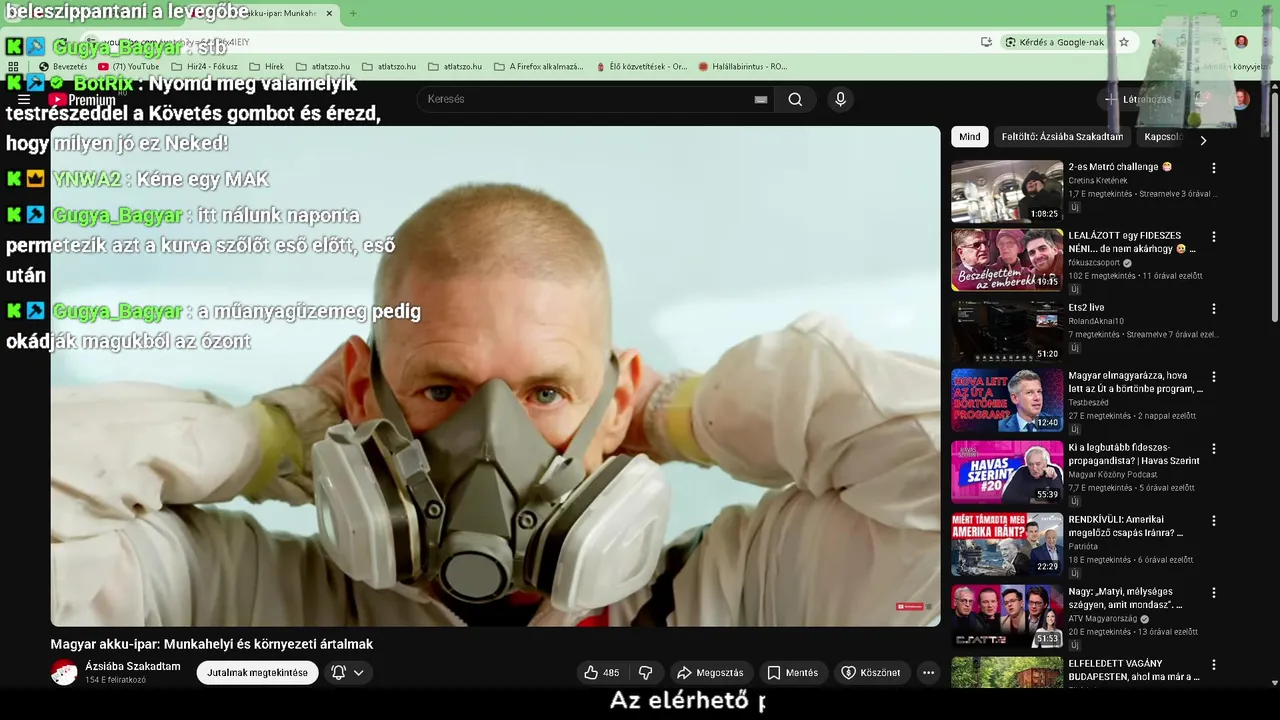Open a new browser tab with plus
Viewport: 1280px width, 720px height.
point(352,13)
